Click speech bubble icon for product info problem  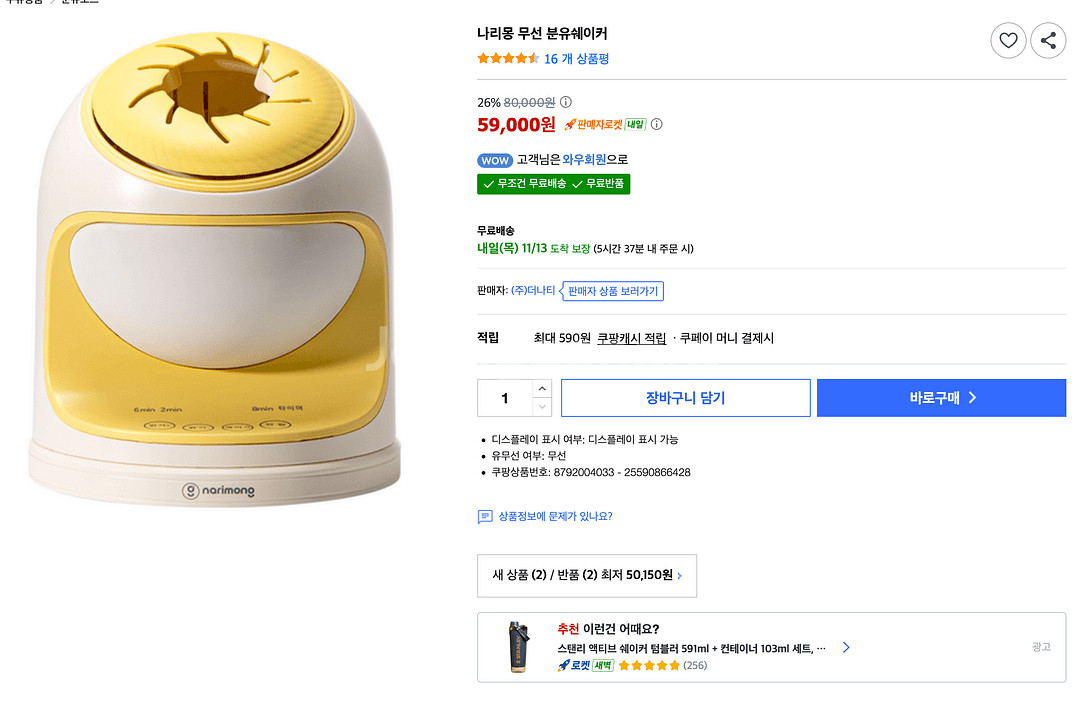tap(485, 517)
